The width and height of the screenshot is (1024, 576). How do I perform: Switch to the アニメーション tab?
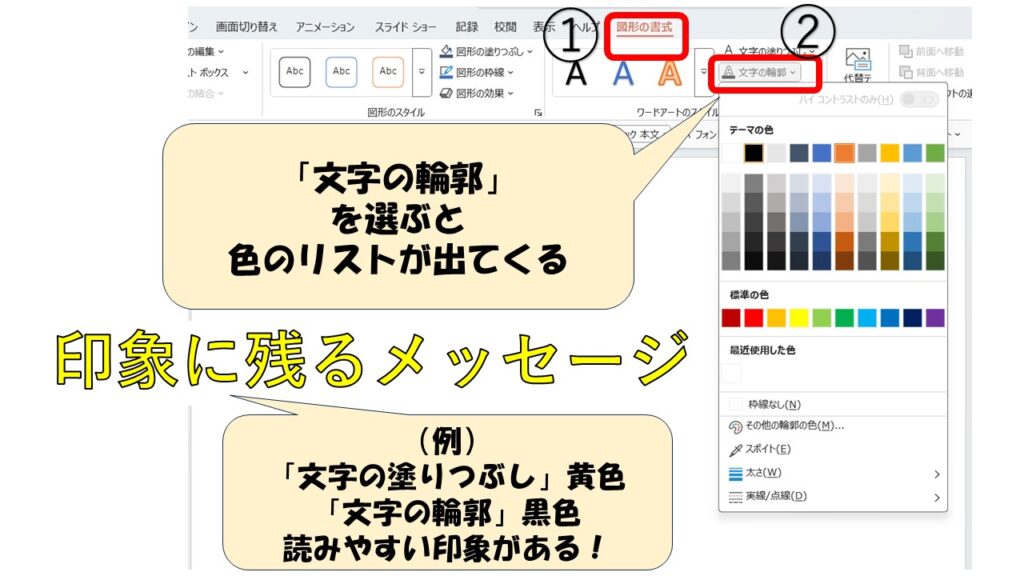point(325,27)
